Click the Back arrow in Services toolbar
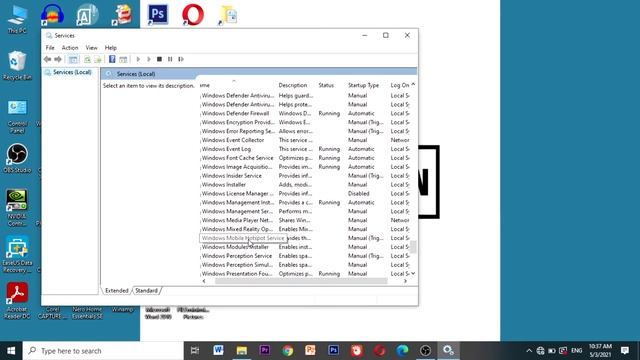The width and height of the screenshot is (640, 360). click(47, 59)
